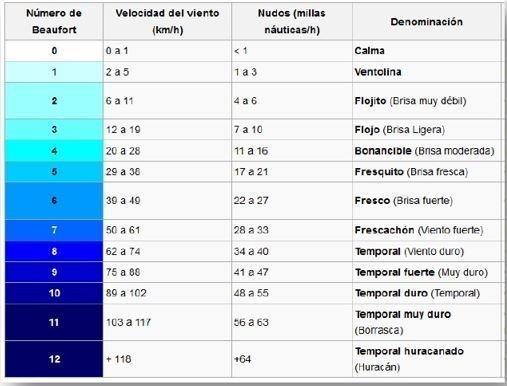Click wind speed '20 a 28'
This screenshot has width=507, height=386.
[x=123, y=151]
